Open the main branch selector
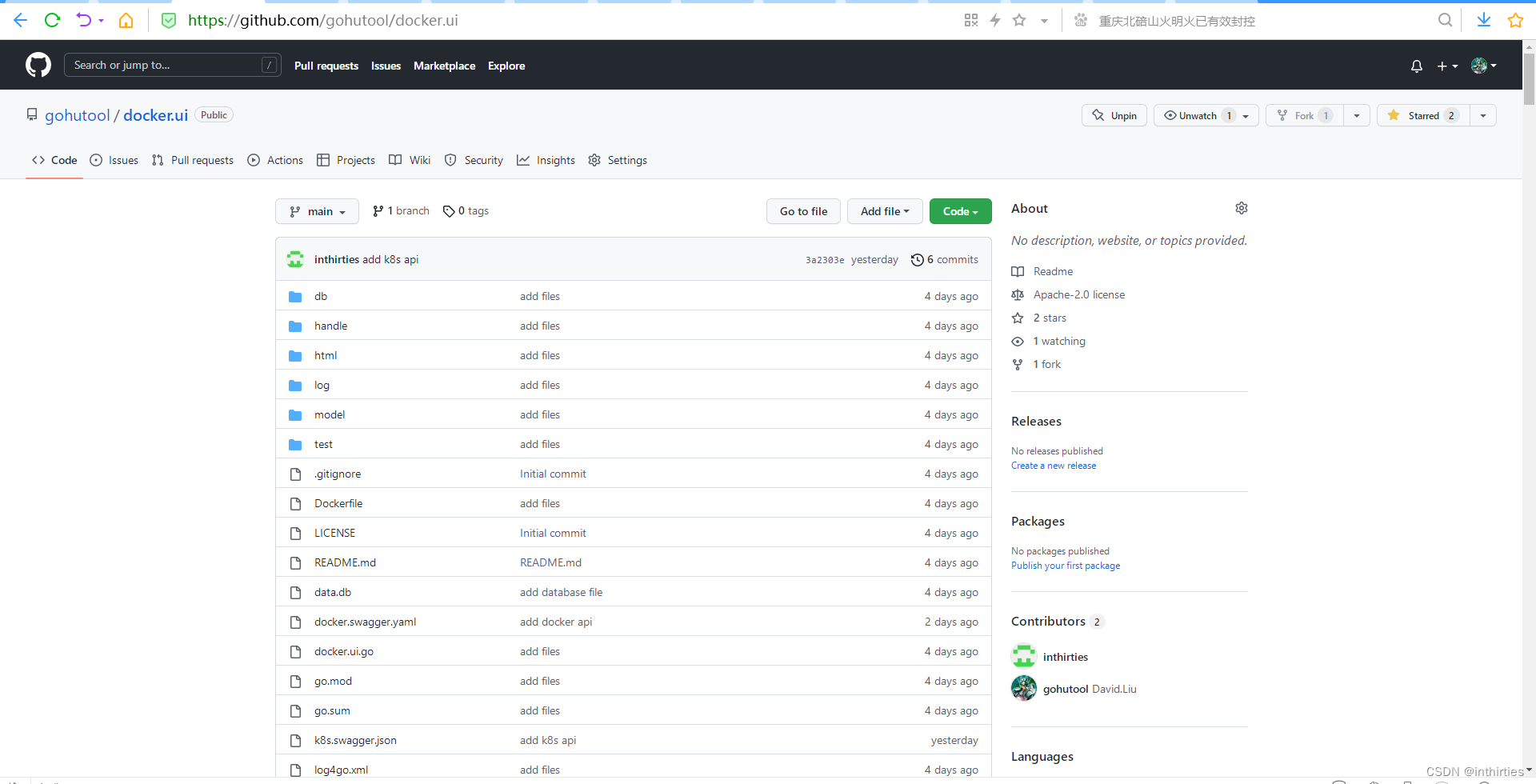Viewport: 1536px width, 784px height. [318, 211]
